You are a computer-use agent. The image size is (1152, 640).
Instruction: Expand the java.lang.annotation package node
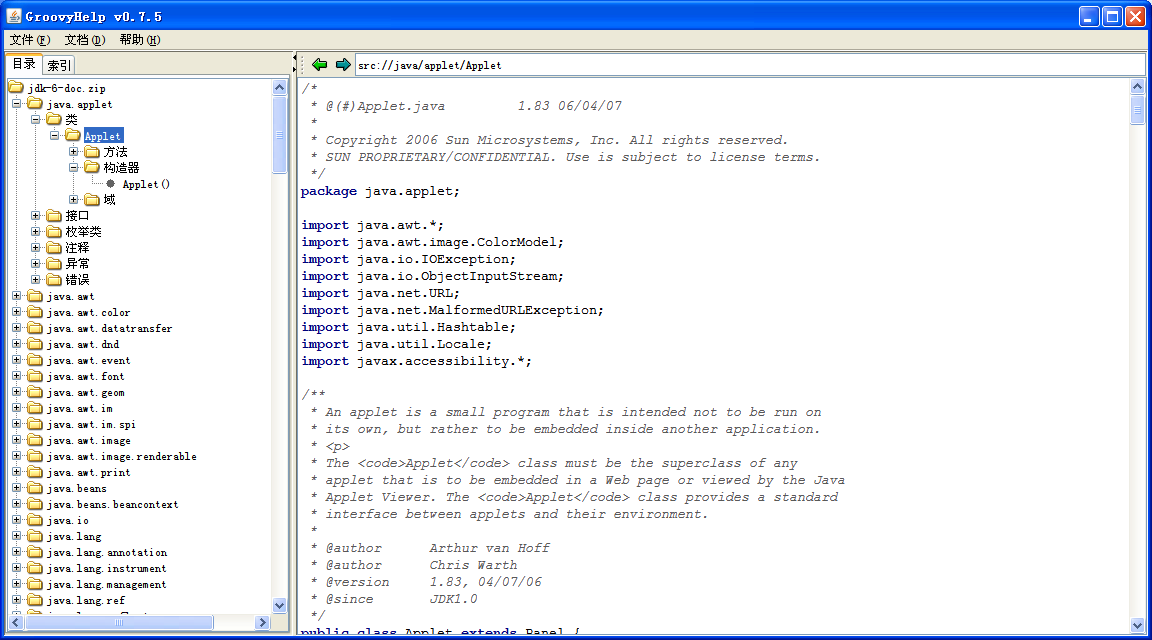pos(16,552)
